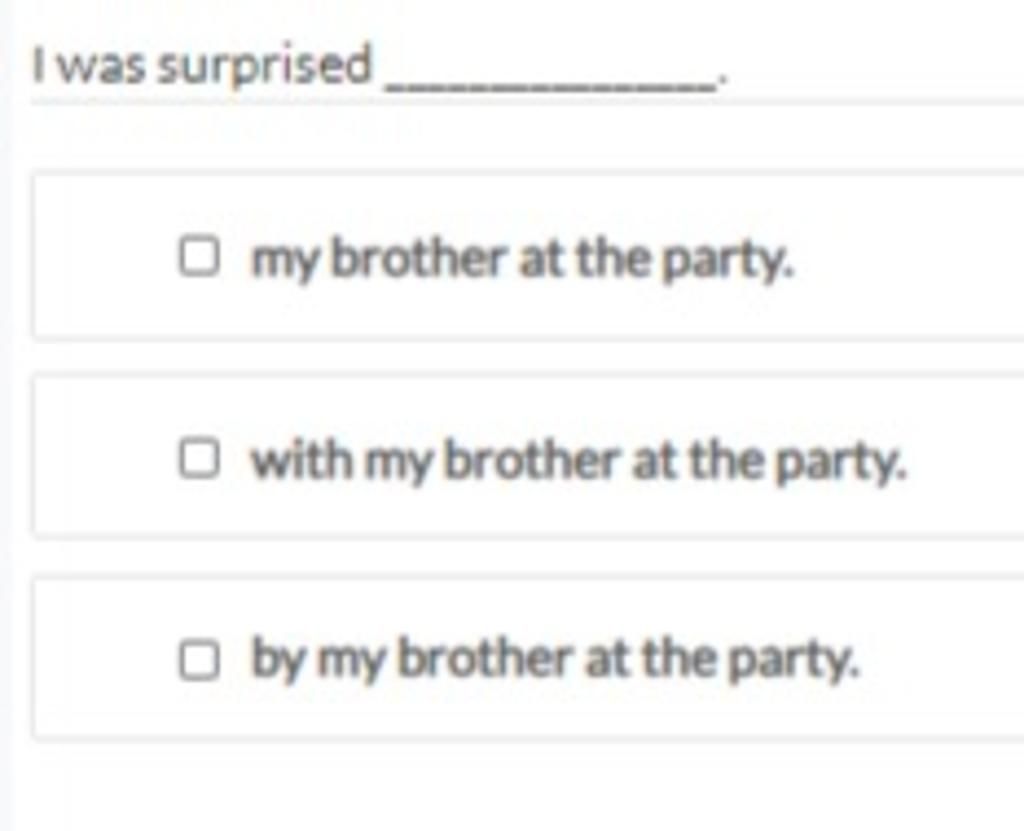Tick the "with my brother at the party." checkbox

tap(199, 459)
